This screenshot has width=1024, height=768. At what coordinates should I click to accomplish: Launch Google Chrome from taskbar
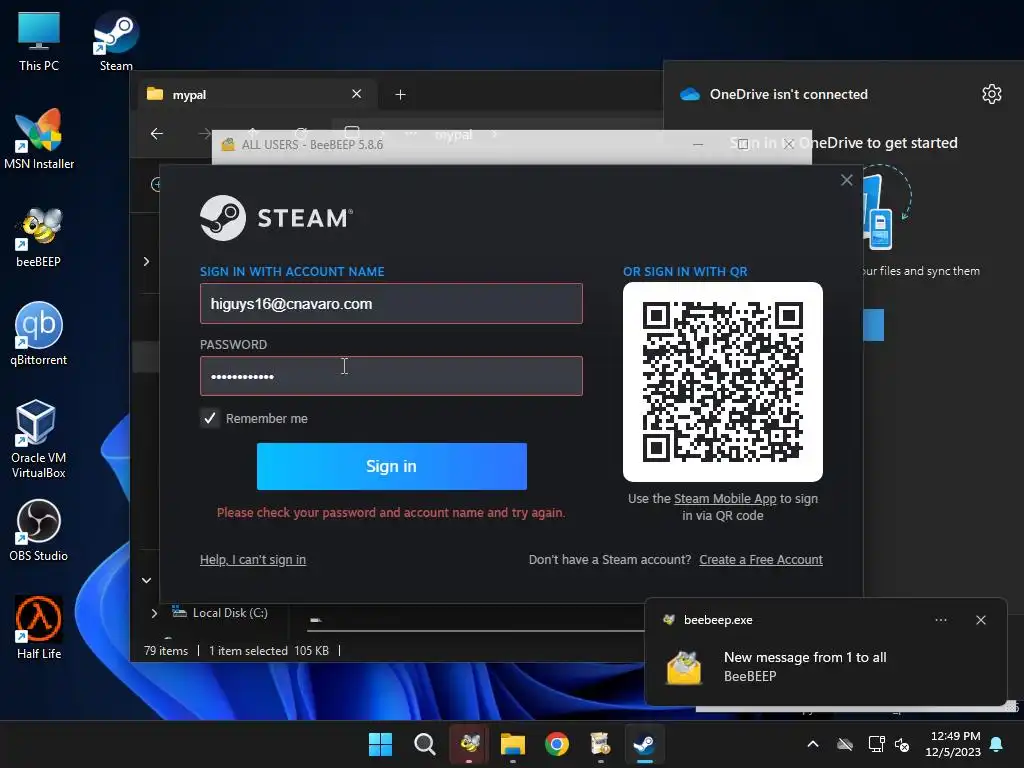(556, 744)
